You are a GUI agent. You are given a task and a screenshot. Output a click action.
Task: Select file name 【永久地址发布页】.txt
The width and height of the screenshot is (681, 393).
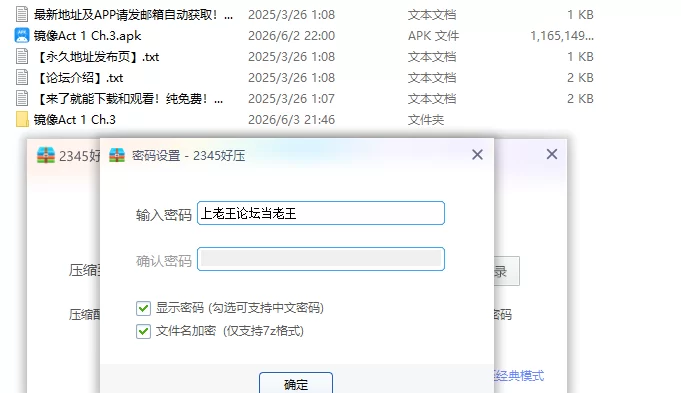pyautogui.click(x=96, y=57)
